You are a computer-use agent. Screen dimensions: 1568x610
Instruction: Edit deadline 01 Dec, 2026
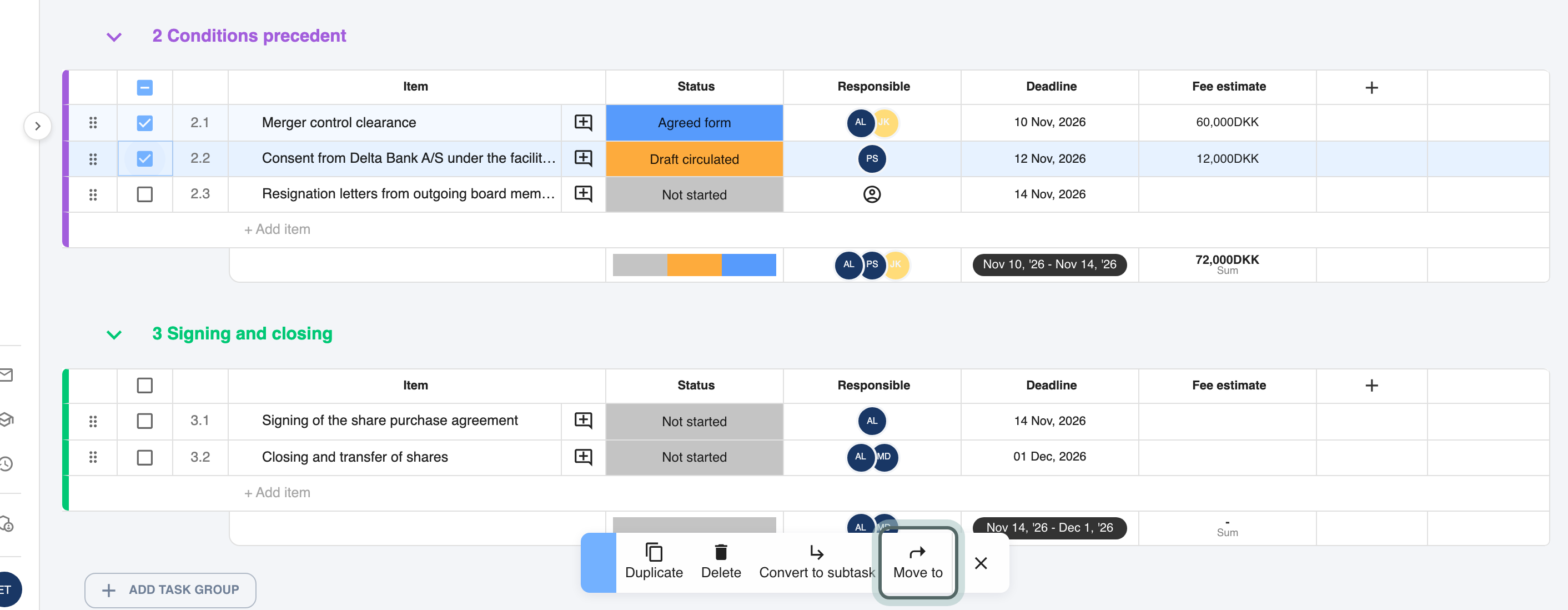tap(1049, 457)
